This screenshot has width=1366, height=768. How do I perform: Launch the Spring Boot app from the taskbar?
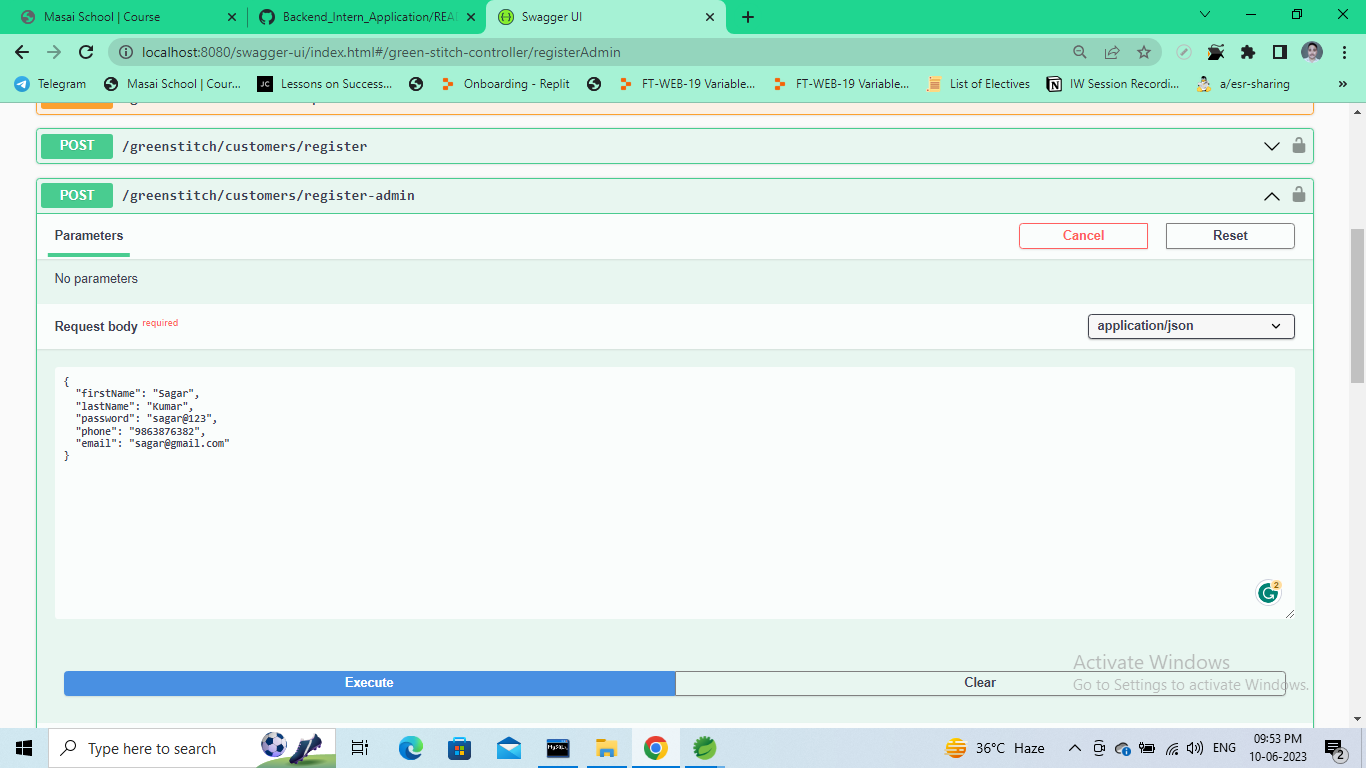point(705,747)
